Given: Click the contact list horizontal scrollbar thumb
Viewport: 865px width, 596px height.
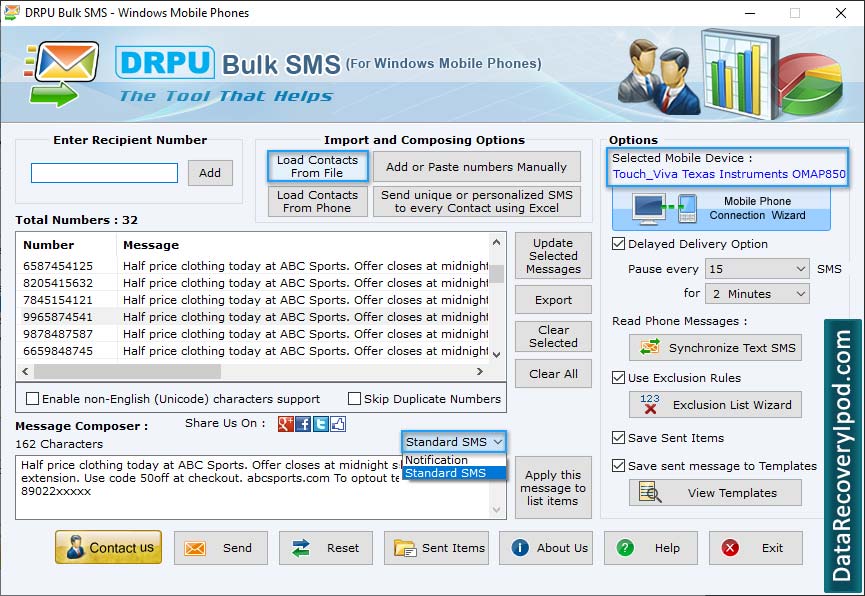Looking at the screenshot, I should [127, 371].
